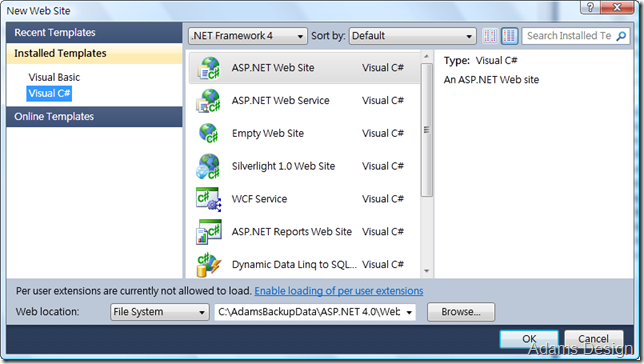
Task: Open the Recent Templates section
Action: 94,32
